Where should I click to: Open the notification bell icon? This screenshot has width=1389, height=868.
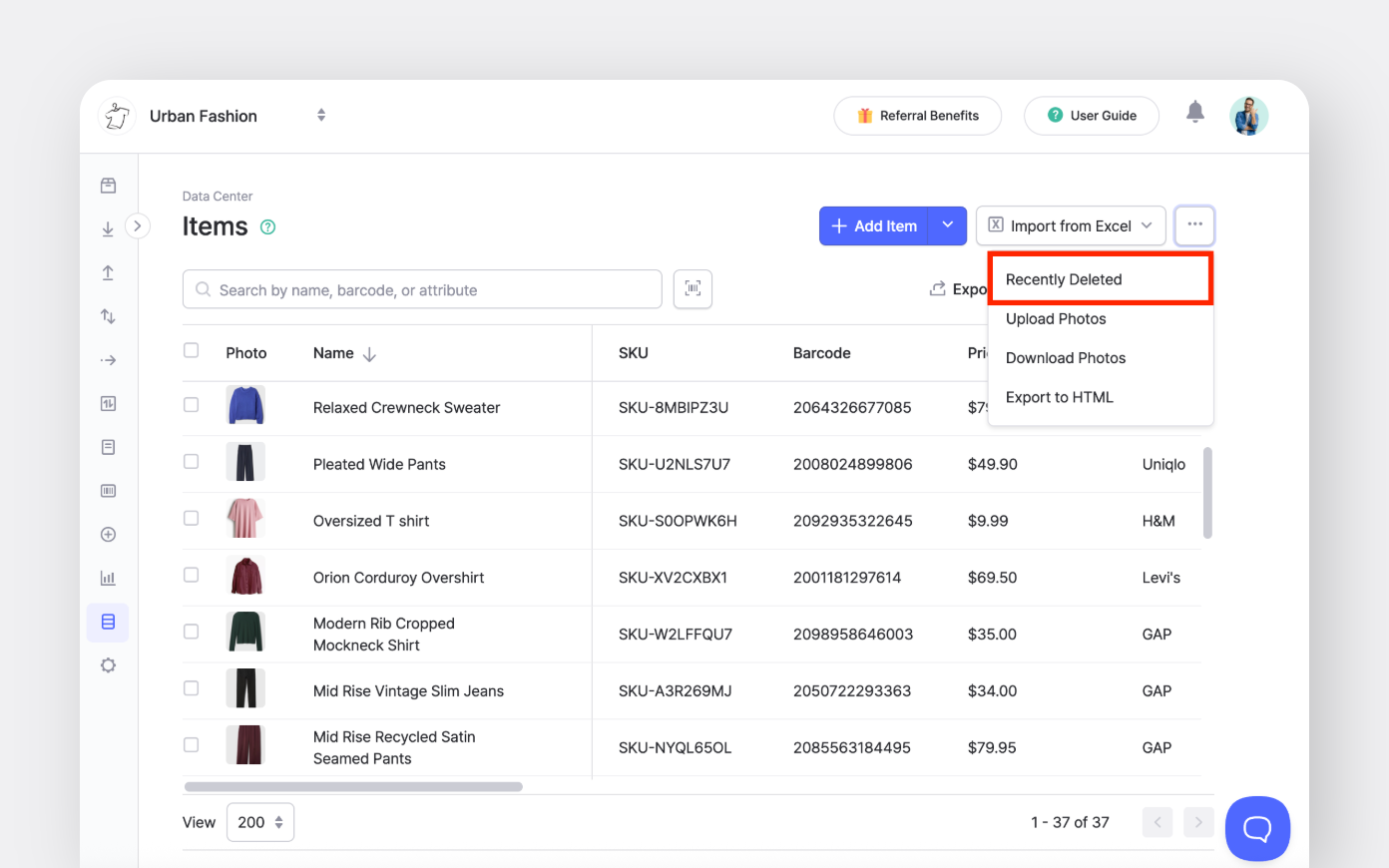point(1195,113)
